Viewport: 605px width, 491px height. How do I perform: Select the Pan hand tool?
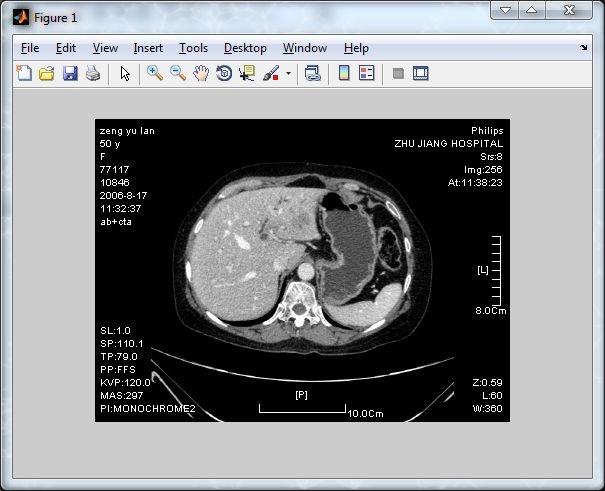tap(201, 73)
